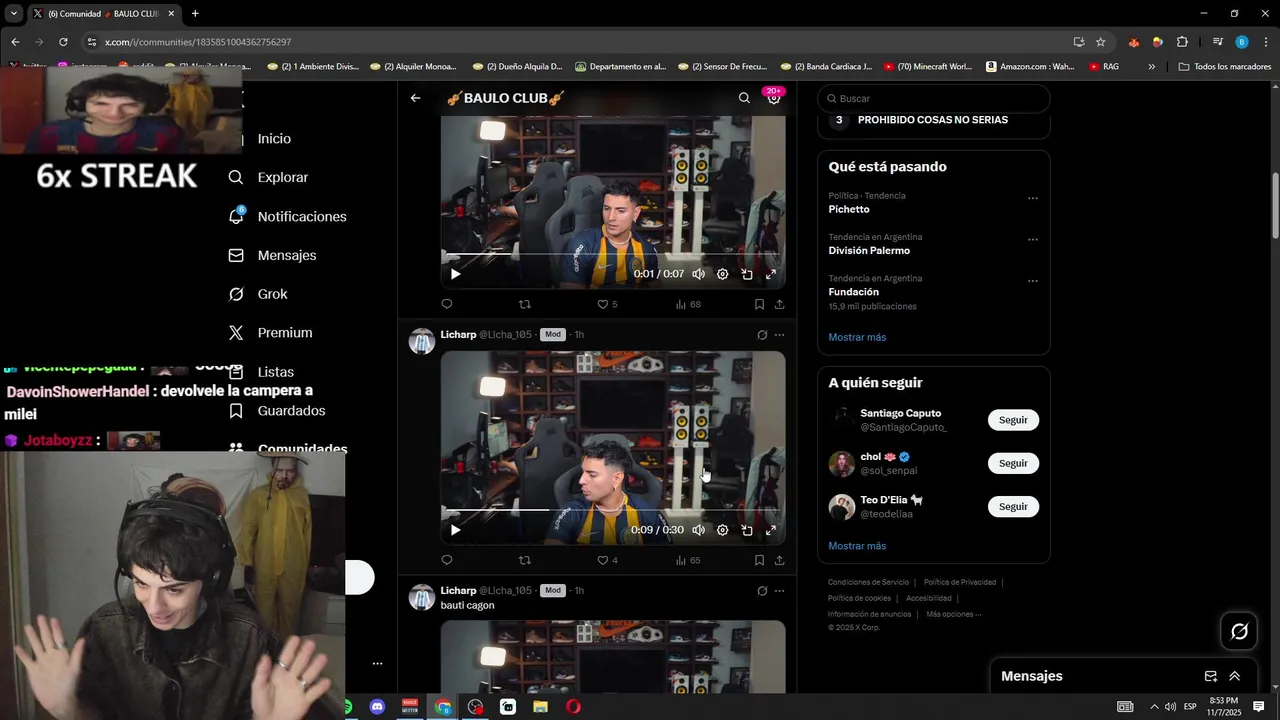Reply to the post with 65 views
This screenshot has width=1280, height=720.
447,560
